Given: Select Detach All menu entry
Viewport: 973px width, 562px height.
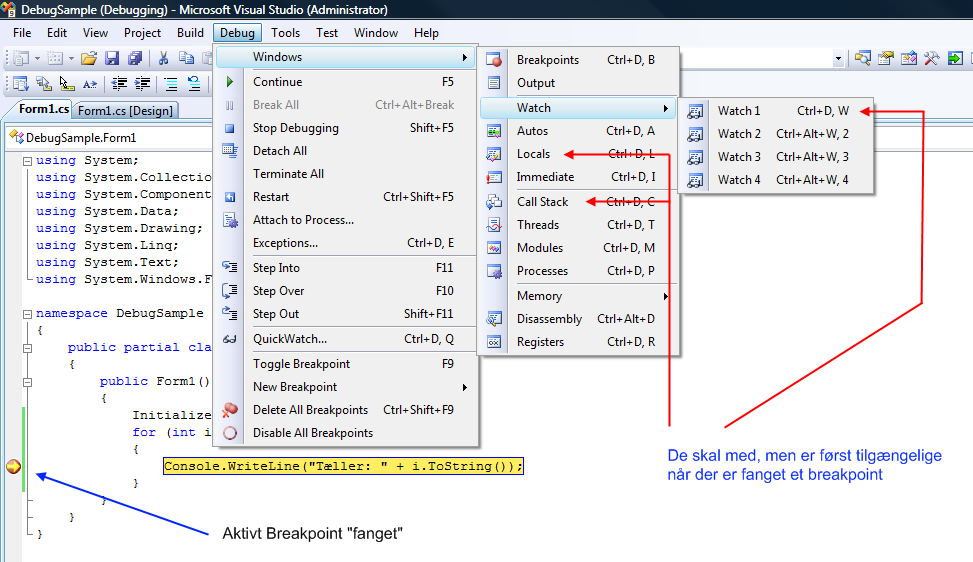Looking at the screenshot, I should pos(346,151).
